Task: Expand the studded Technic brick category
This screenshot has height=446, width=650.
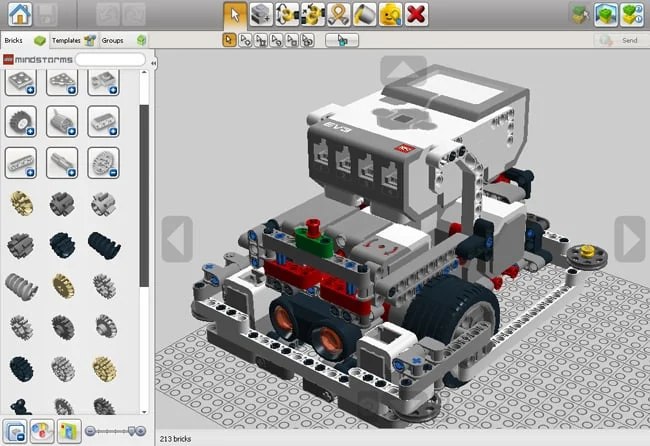Action: click(104, 121)
